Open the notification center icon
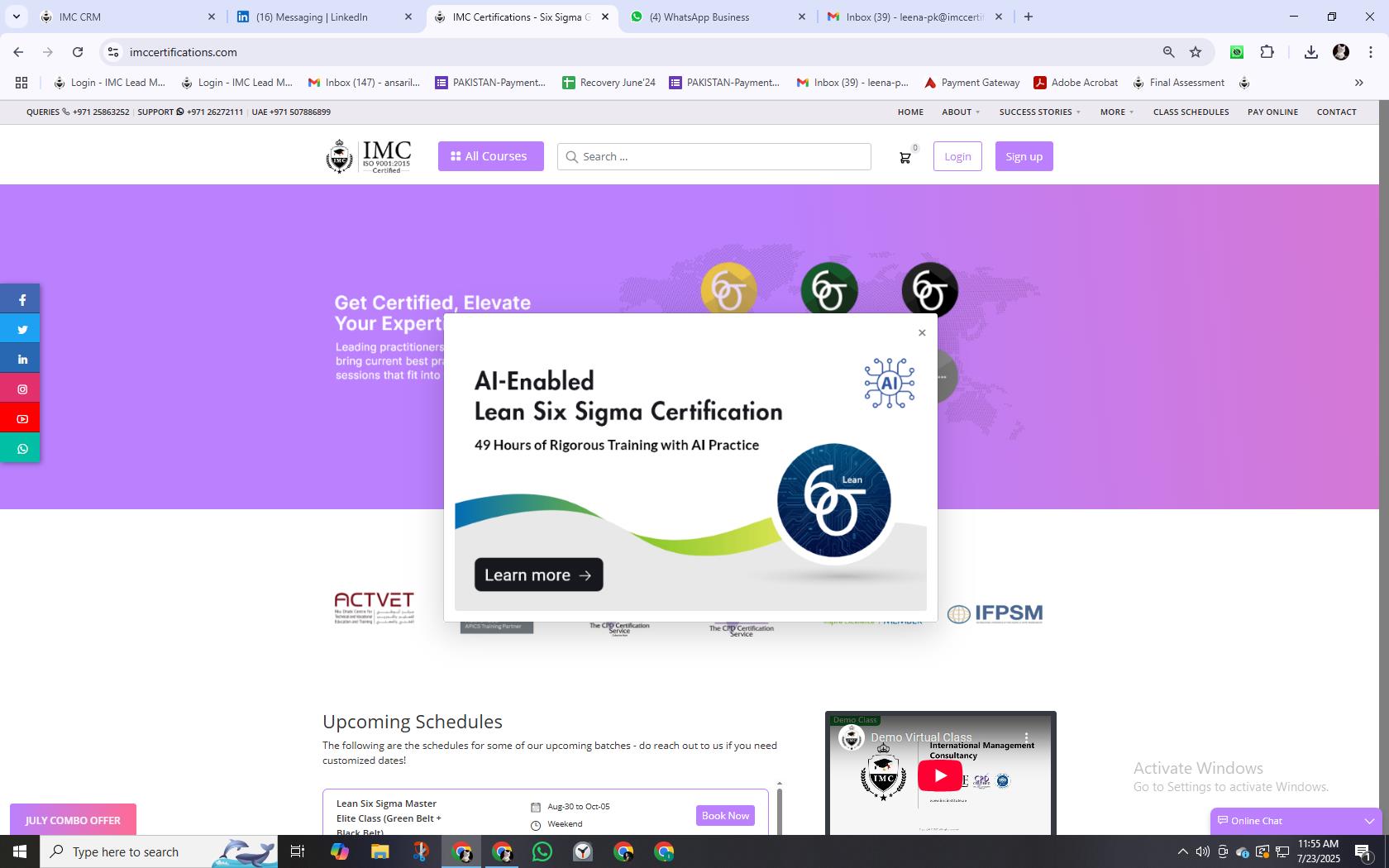Viewport: 1389px width, 868px height. [x=1364, y=851]
